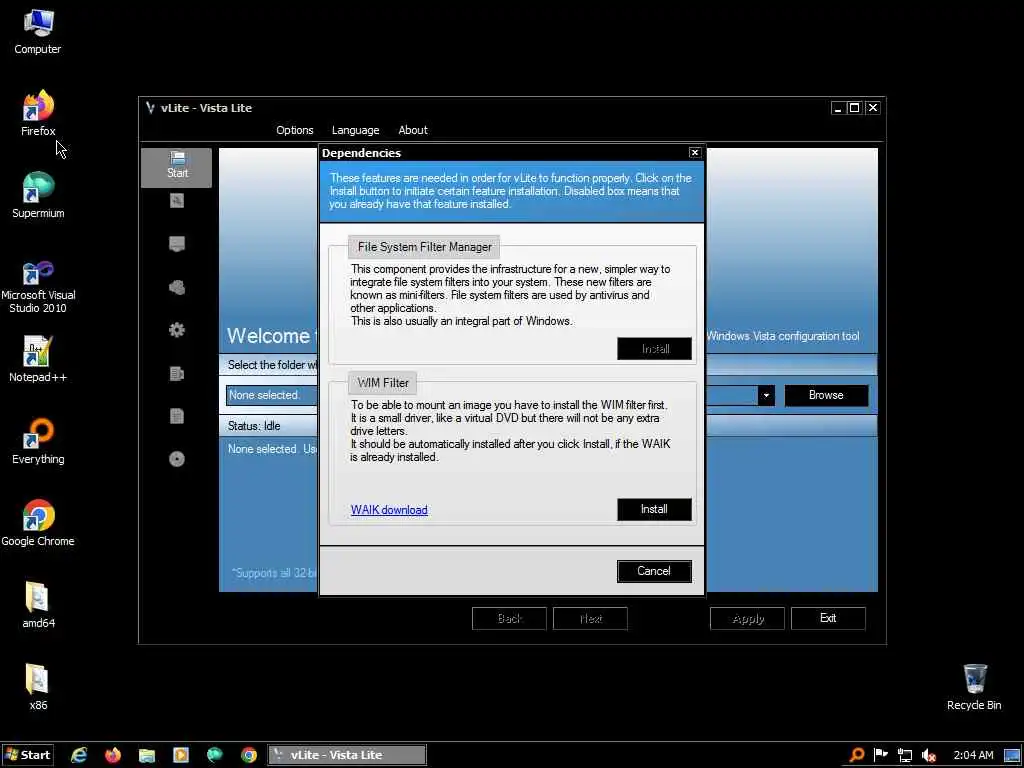Cancel the Dependencies dialog
The width and height of the screenshot is (1024, 768).
coord(654,571)
